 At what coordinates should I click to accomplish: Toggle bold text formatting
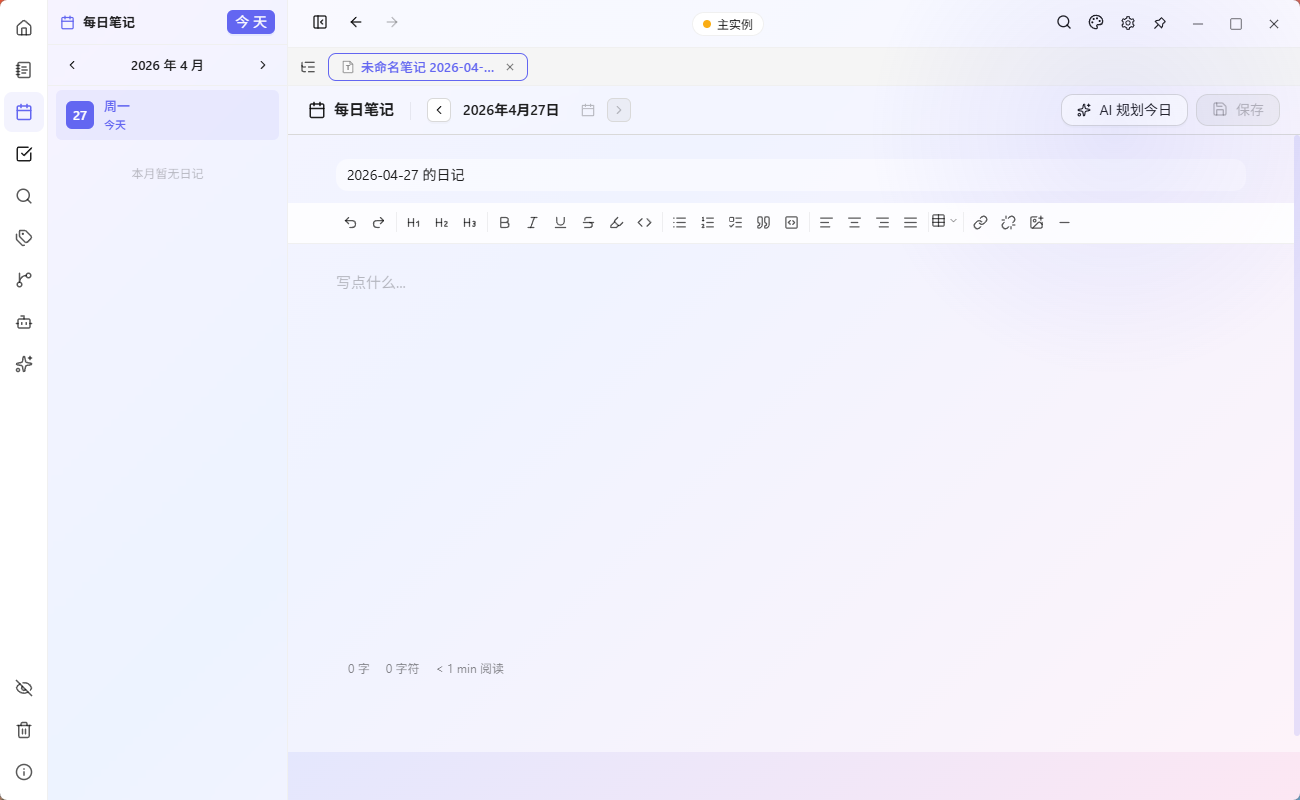[x=504, y=222]
